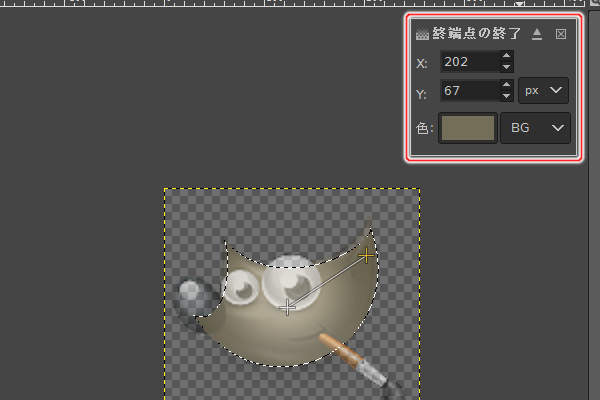Close the 終端点の終了 overlay panel
Viewport: 600px width, 400px height.
pos(561,34)
